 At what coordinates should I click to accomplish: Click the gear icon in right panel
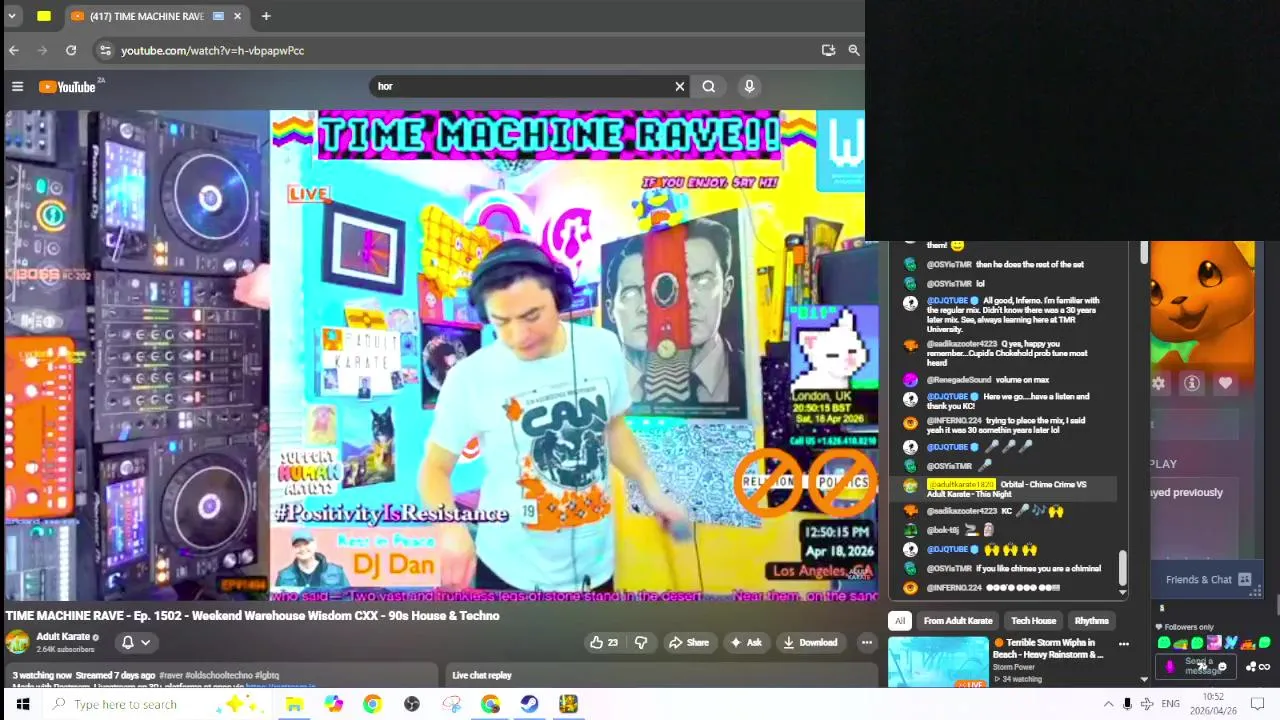pos(1158,383)
